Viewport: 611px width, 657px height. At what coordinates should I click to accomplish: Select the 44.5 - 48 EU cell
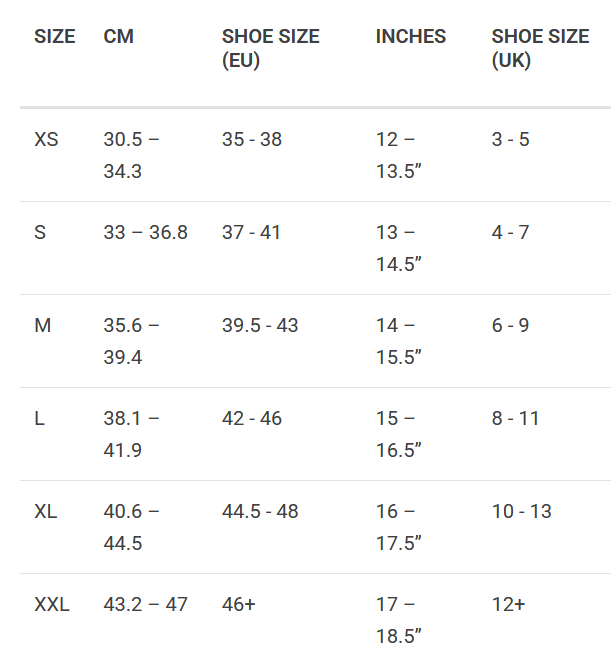tap(260, 512)
